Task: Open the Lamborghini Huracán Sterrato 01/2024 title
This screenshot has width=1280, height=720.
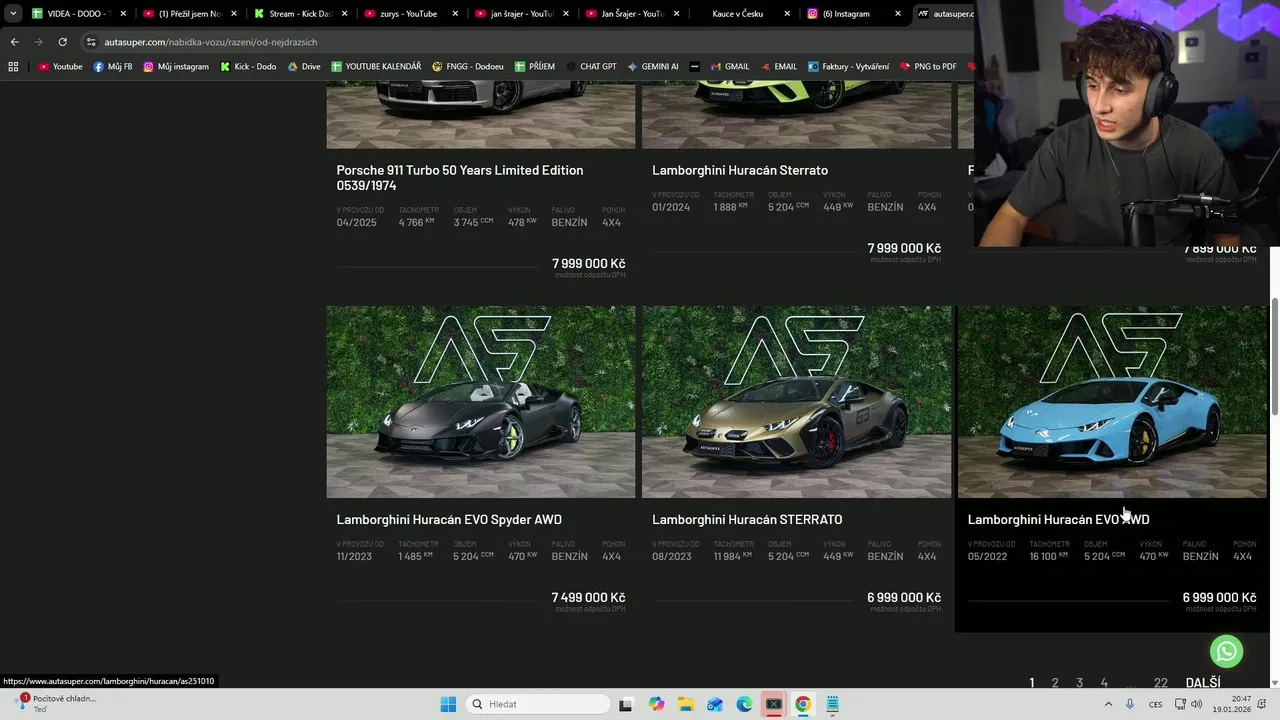Action: [740, 170]
